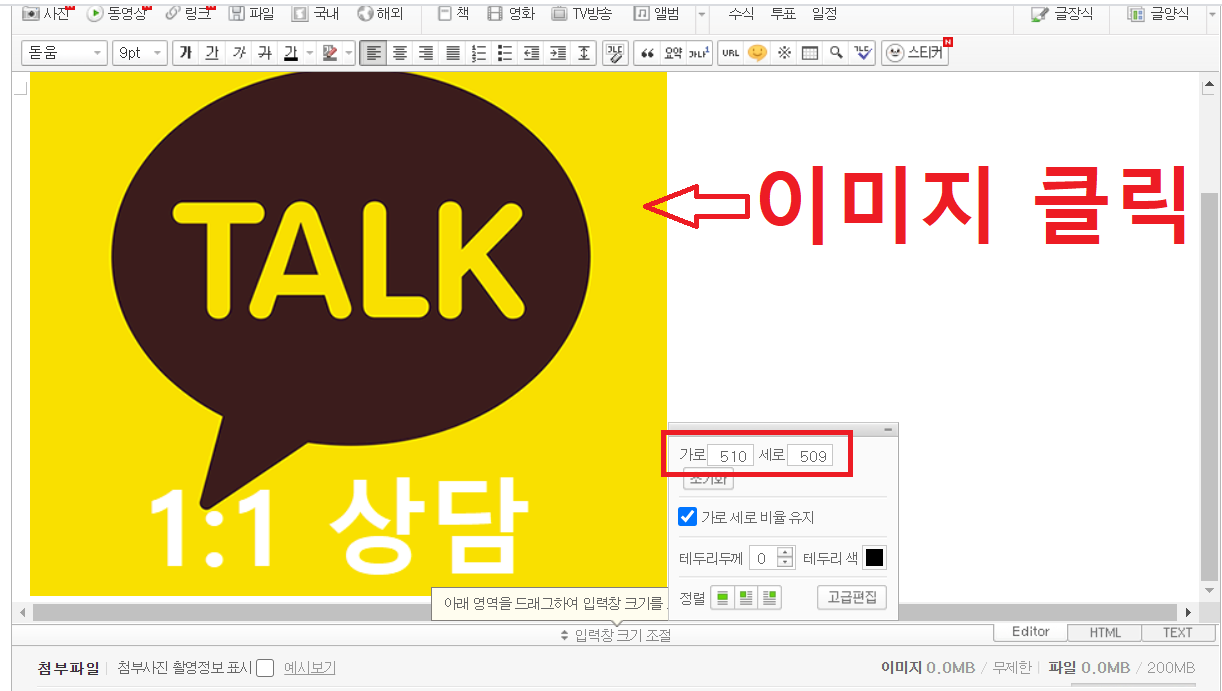Choose third 정렬 image alignment option

[x=769, y=598]
